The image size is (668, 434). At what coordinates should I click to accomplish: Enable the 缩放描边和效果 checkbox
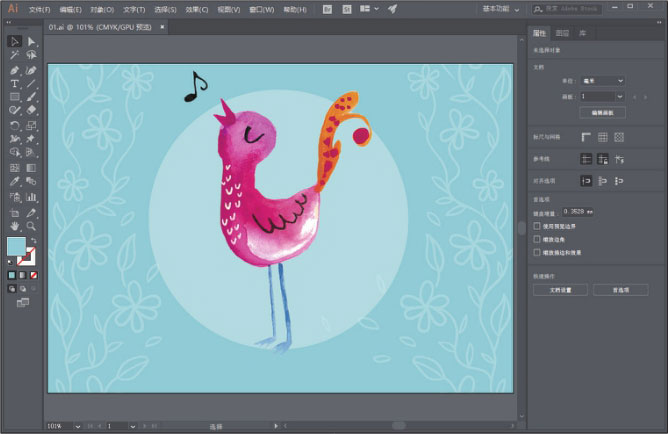(538, 254)
